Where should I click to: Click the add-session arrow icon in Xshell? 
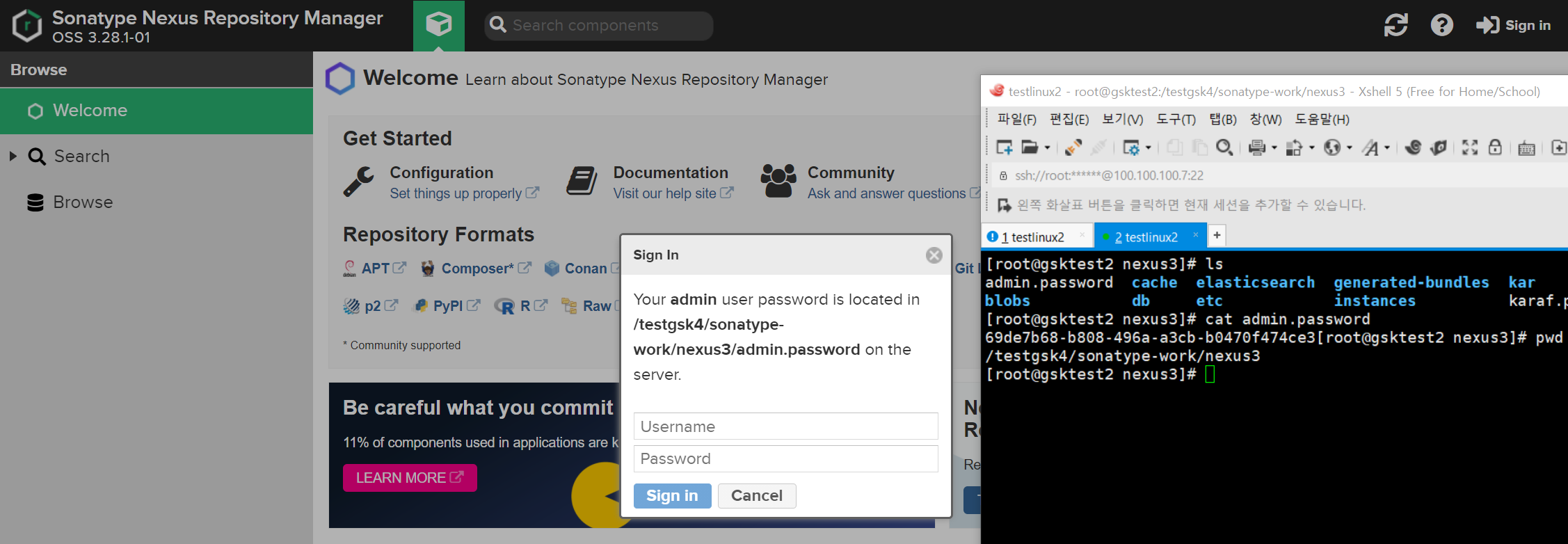tap(1005, 205)
